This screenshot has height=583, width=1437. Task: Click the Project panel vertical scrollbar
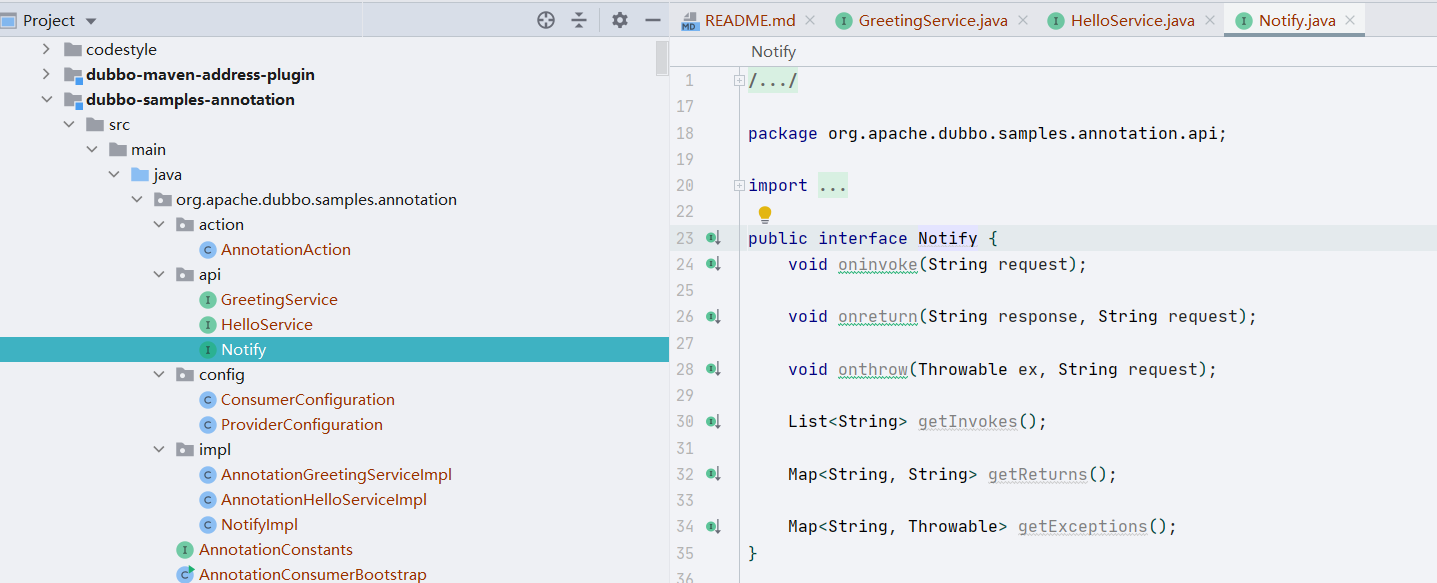point(662,58)
